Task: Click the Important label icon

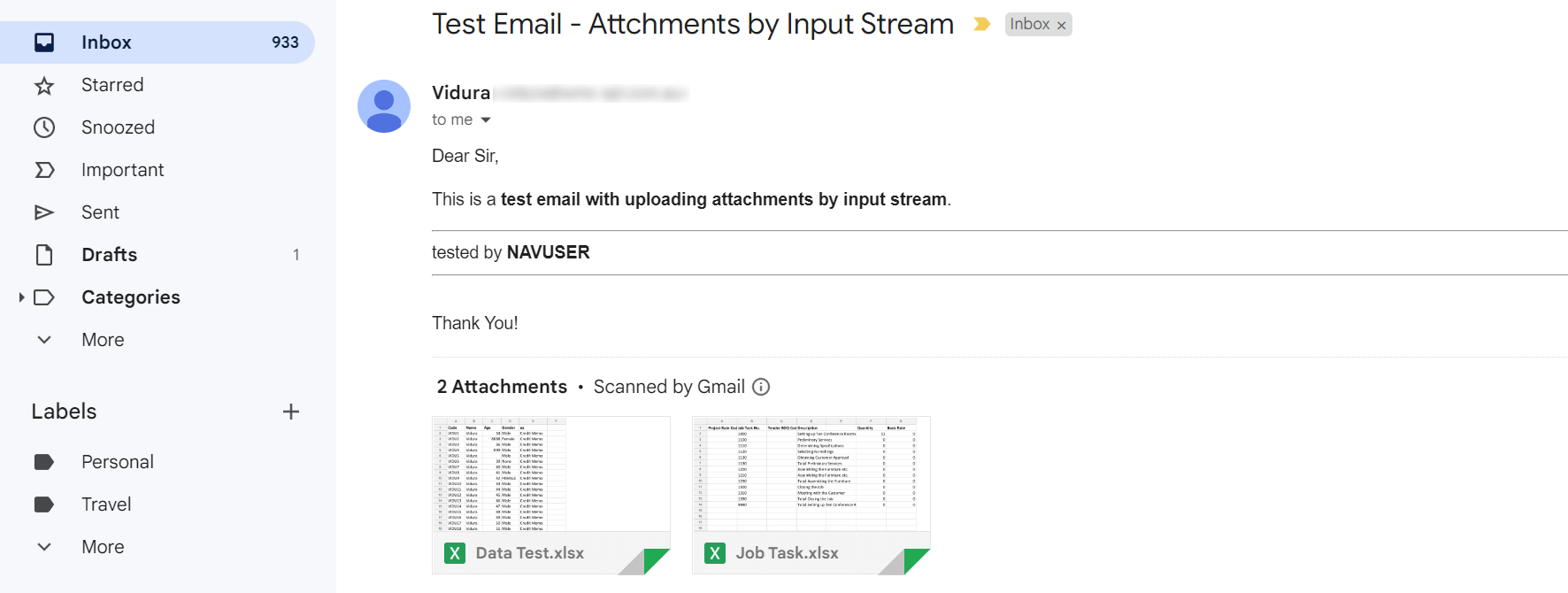Action: pos(43,169)
